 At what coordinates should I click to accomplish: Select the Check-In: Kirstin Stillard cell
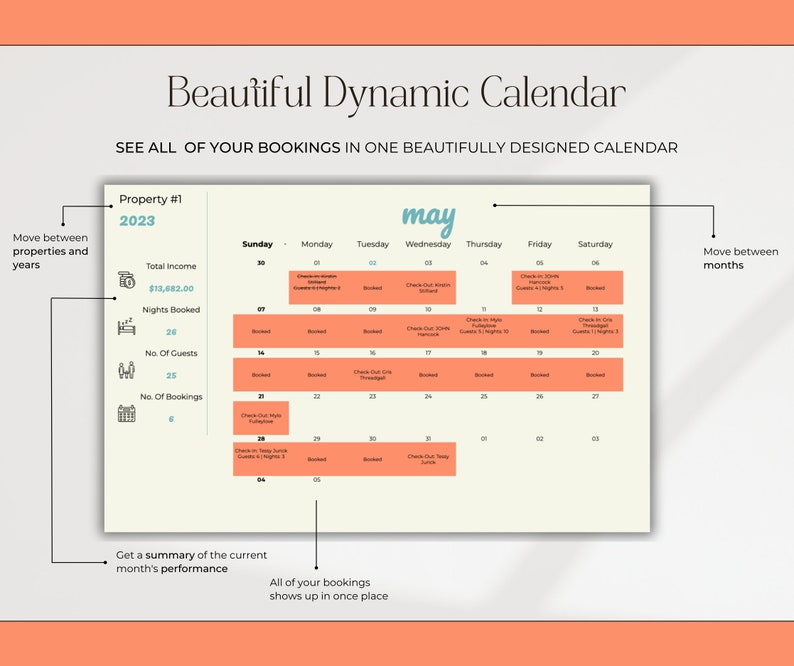pos(317,287)
